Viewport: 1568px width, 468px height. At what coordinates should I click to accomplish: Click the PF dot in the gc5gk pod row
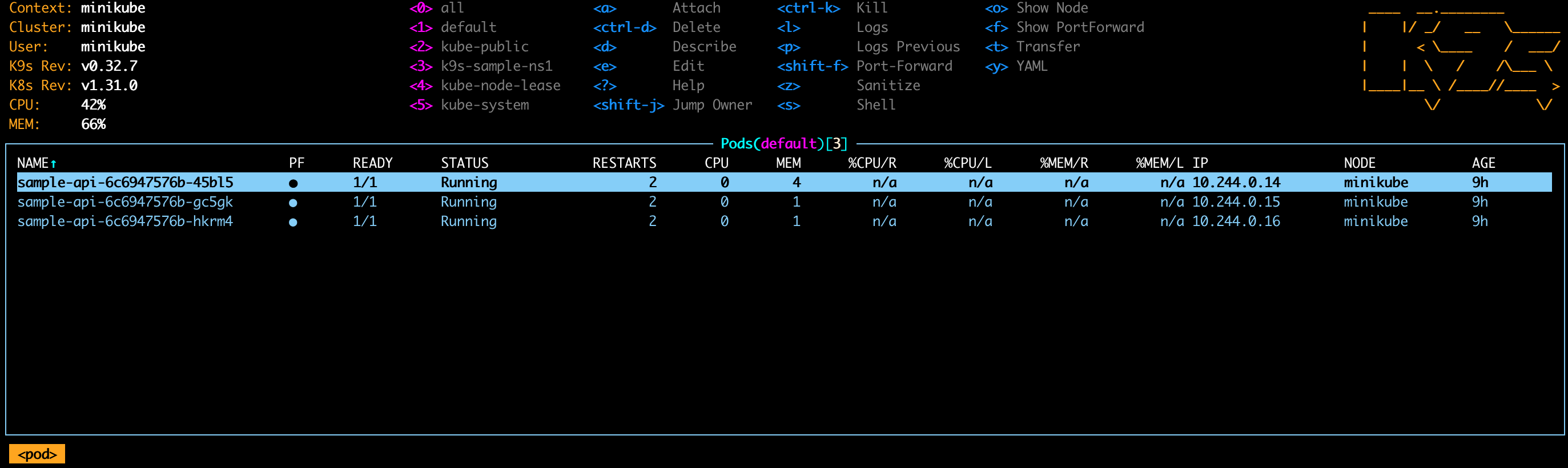click(293, 203)
